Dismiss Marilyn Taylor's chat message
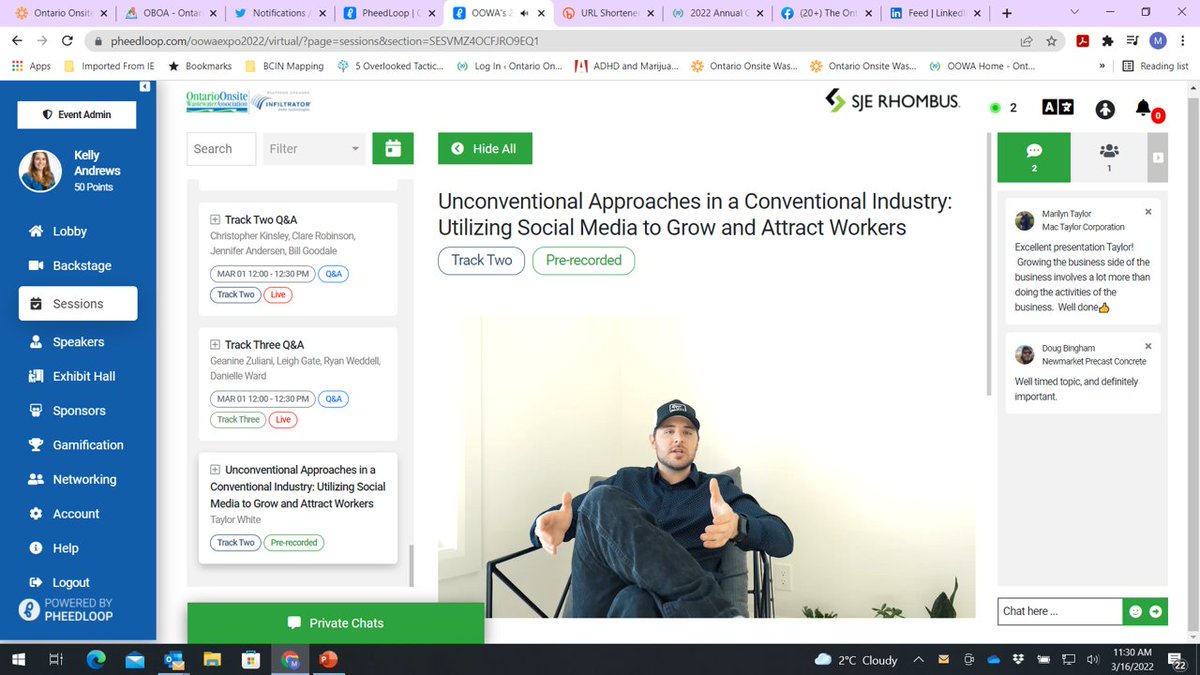This screenshot has height=675, width=1200. coord(1148,211)
